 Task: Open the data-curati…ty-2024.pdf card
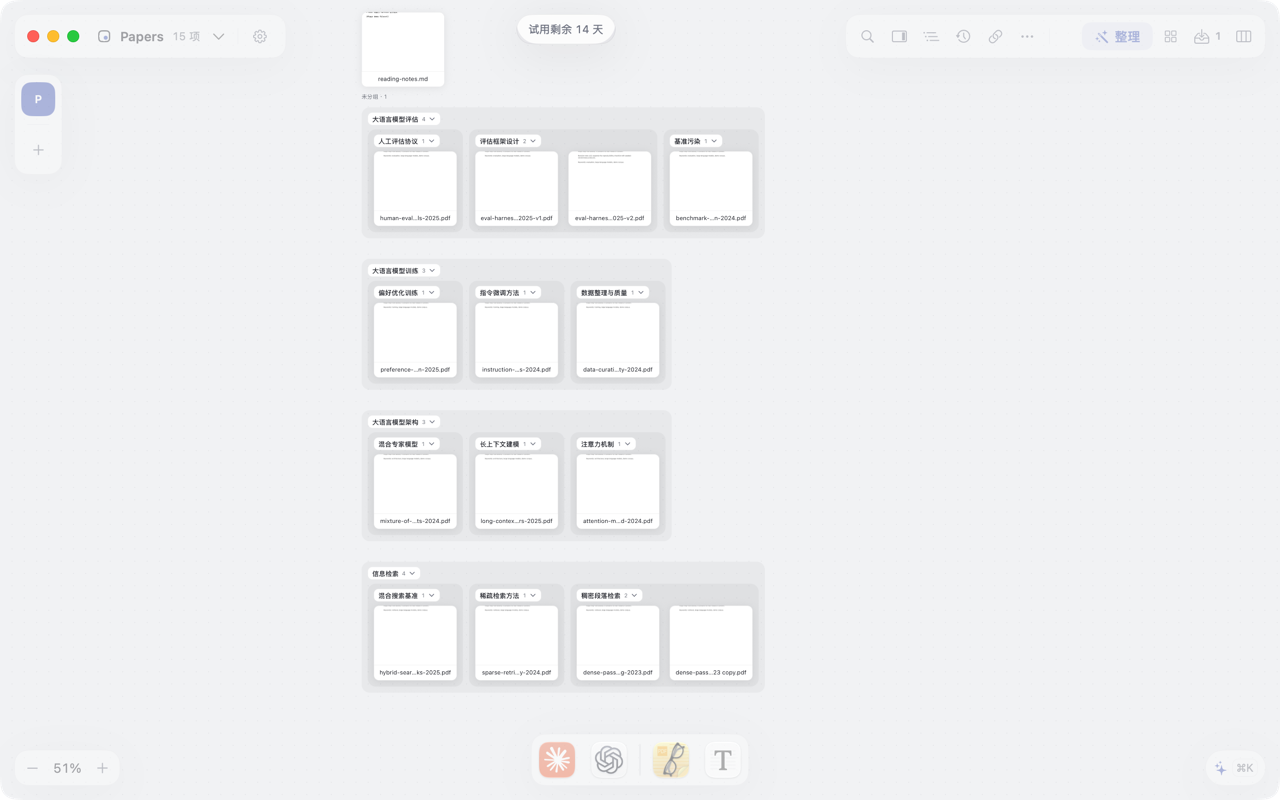618,340
